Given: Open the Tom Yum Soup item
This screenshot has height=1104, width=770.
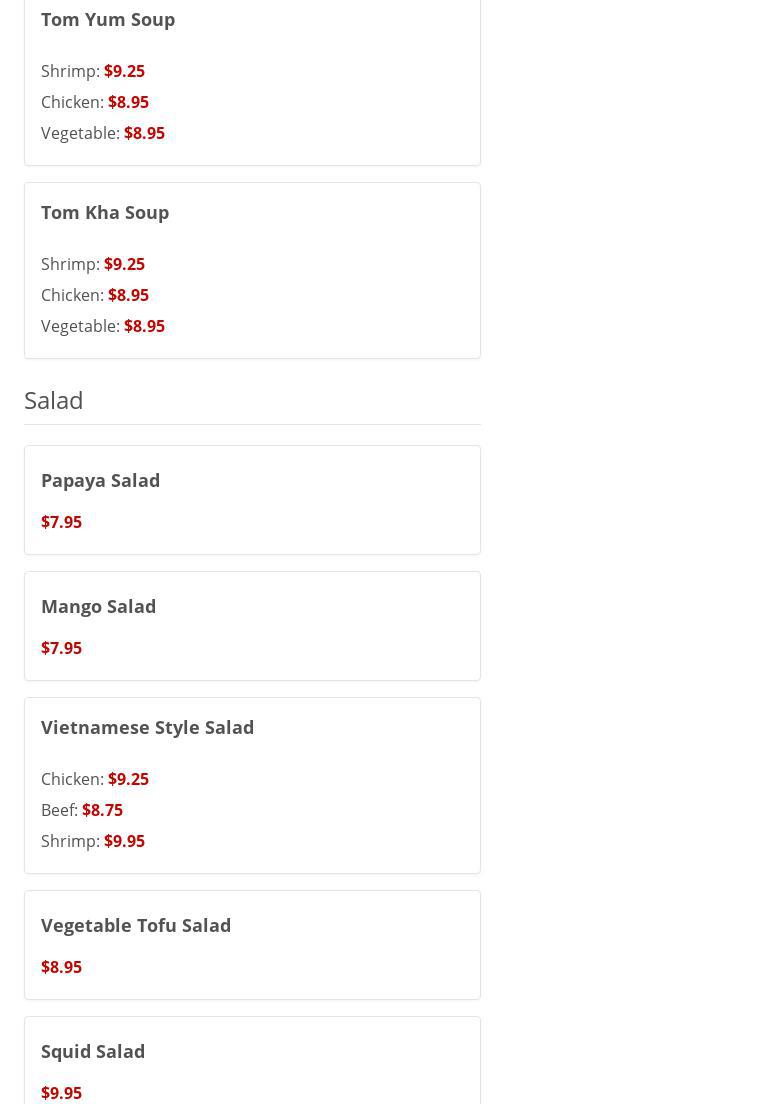Looking at the screenshot, I should click(x=108, y=19).
